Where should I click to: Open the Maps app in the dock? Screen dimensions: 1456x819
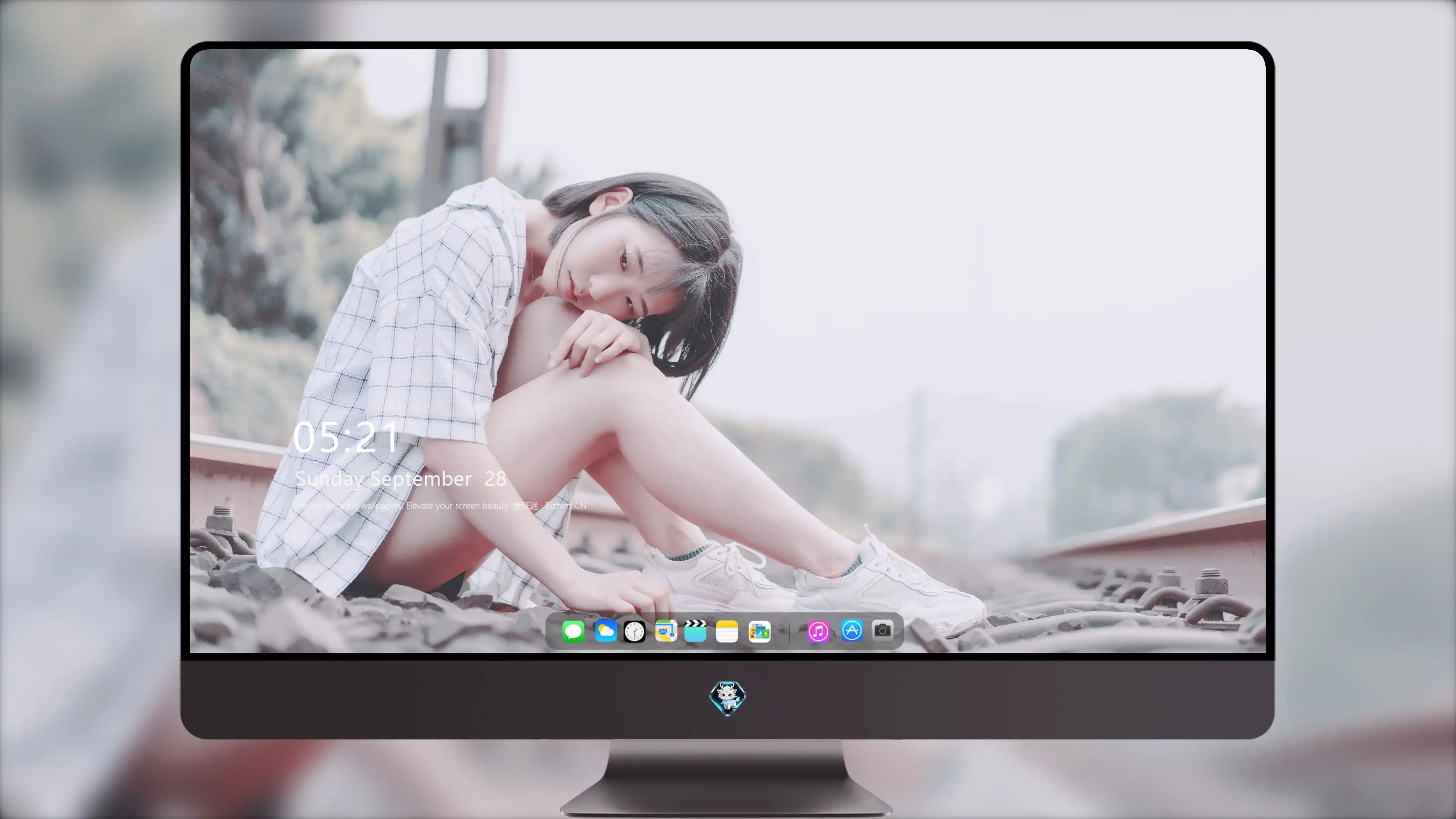point(666,631)
